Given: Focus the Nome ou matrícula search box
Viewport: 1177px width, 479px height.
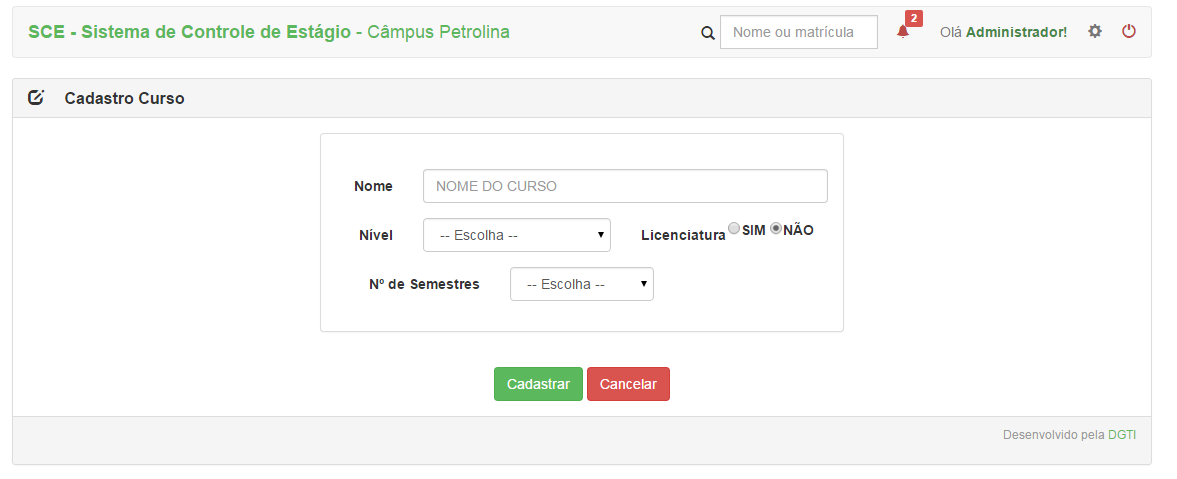Looking at the screenshot, I should coord(799,32).
